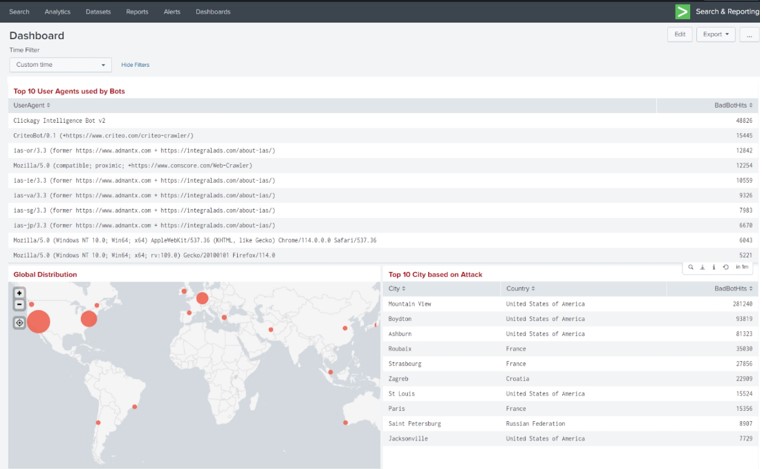Screen dimensions: 762x469
Task: Click the Zagreb city cell
Action: pos(398,379)
